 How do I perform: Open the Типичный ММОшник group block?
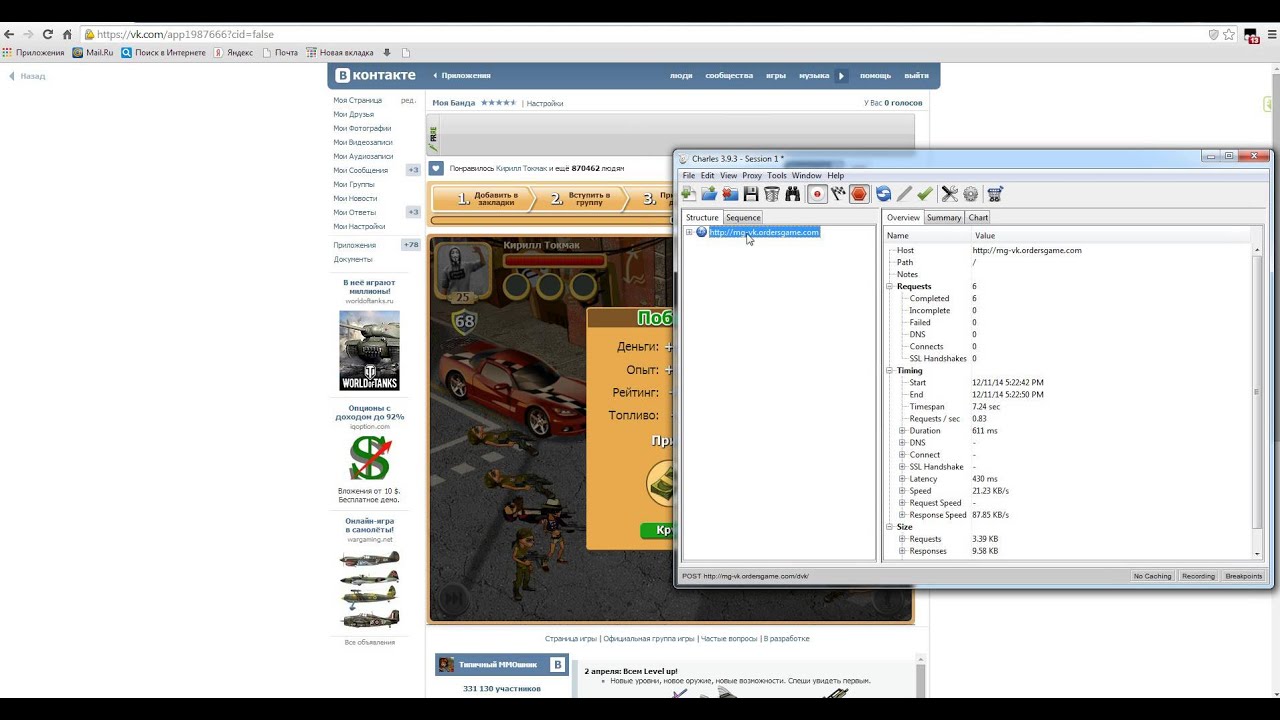point(502,665)
